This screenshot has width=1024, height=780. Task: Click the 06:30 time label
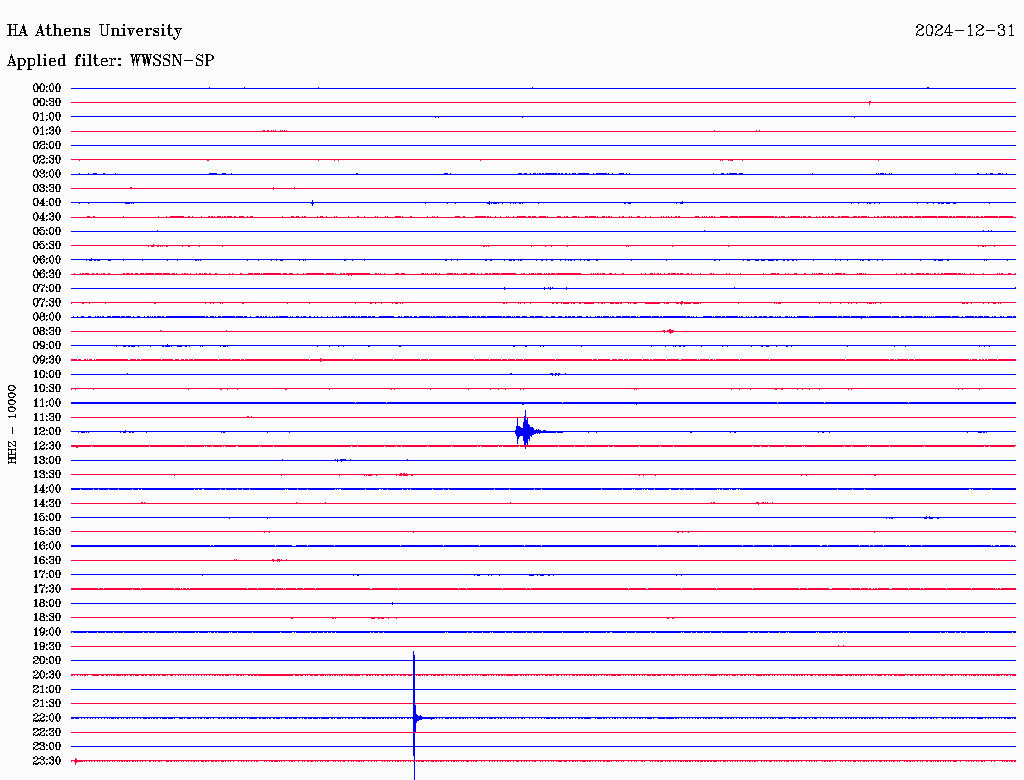pos(47,274)
